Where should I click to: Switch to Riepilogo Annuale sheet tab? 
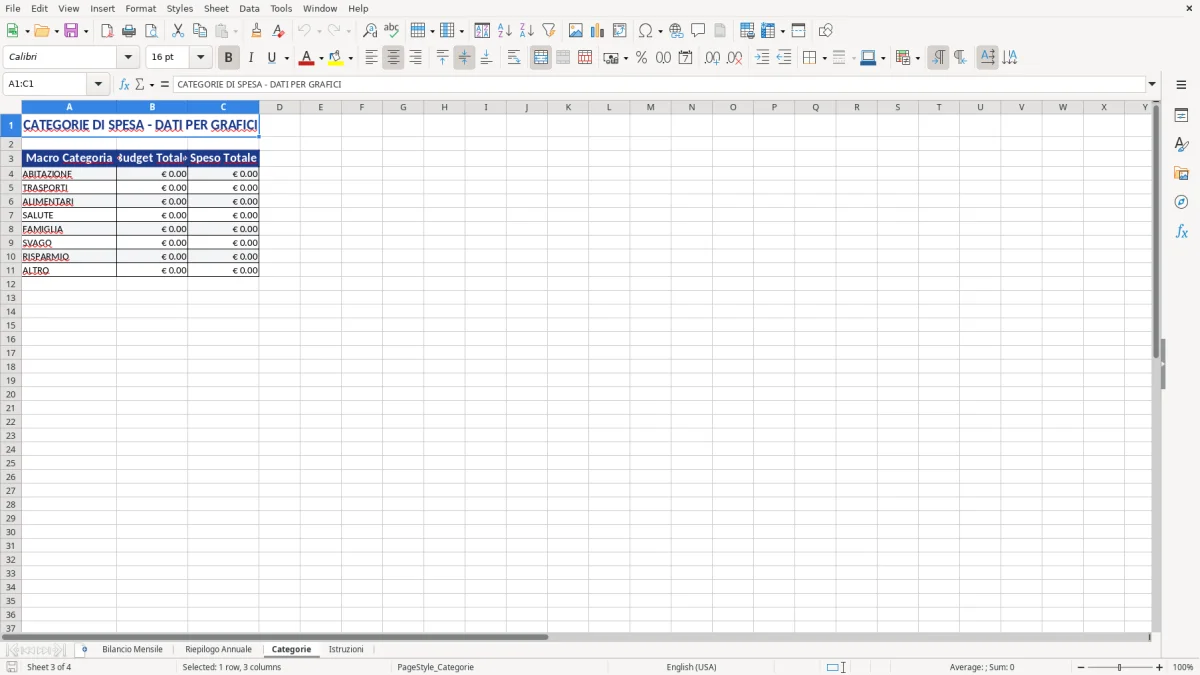pyautogui.click(x=218, y=649)
